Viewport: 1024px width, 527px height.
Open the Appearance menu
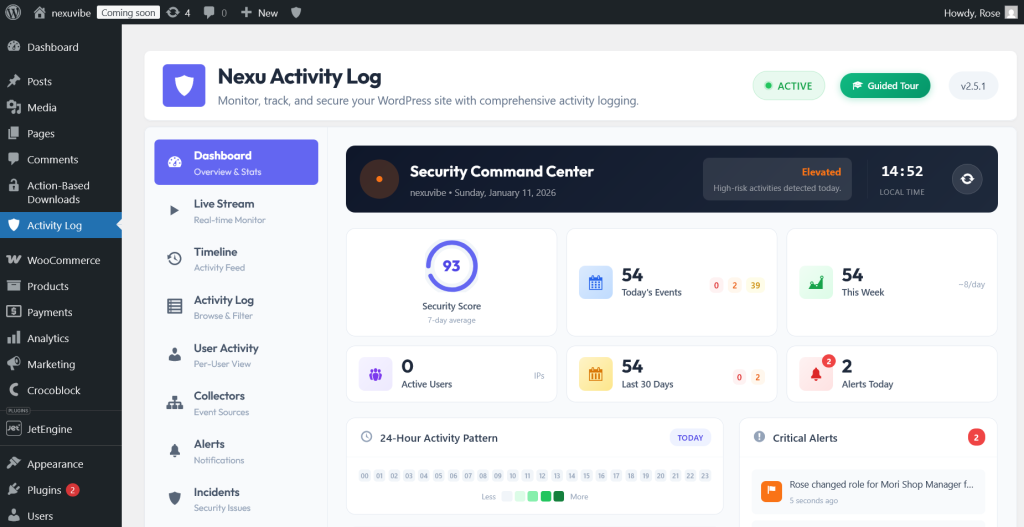(x=61, y=464)
